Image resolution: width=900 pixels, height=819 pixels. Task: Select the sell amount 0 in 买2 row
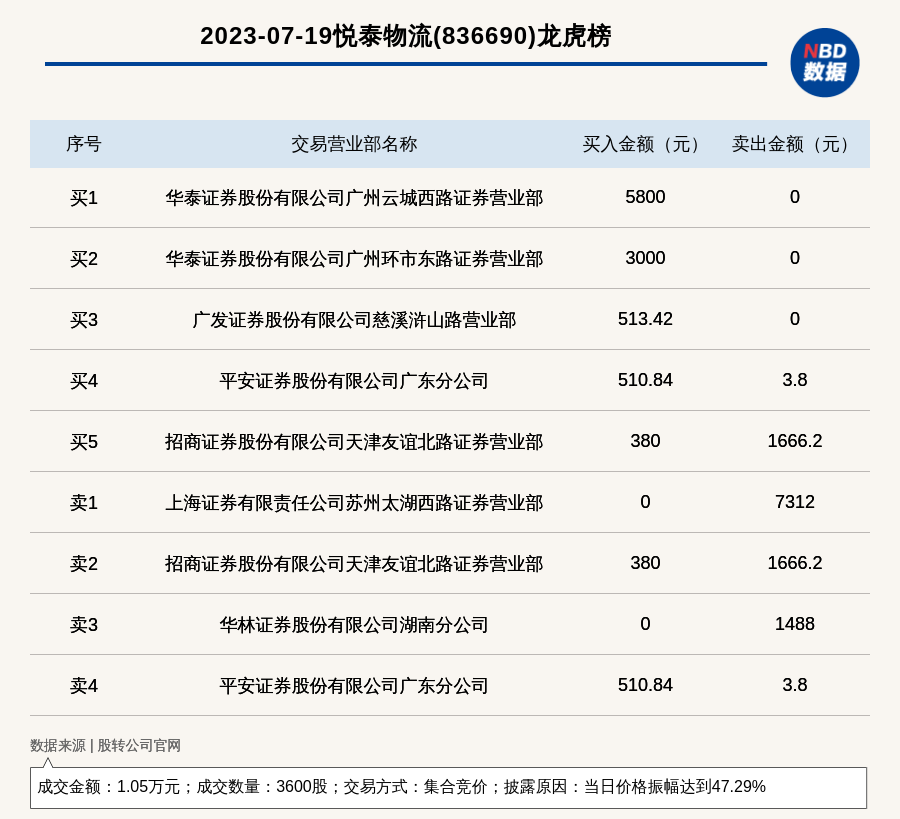[794, 258]
